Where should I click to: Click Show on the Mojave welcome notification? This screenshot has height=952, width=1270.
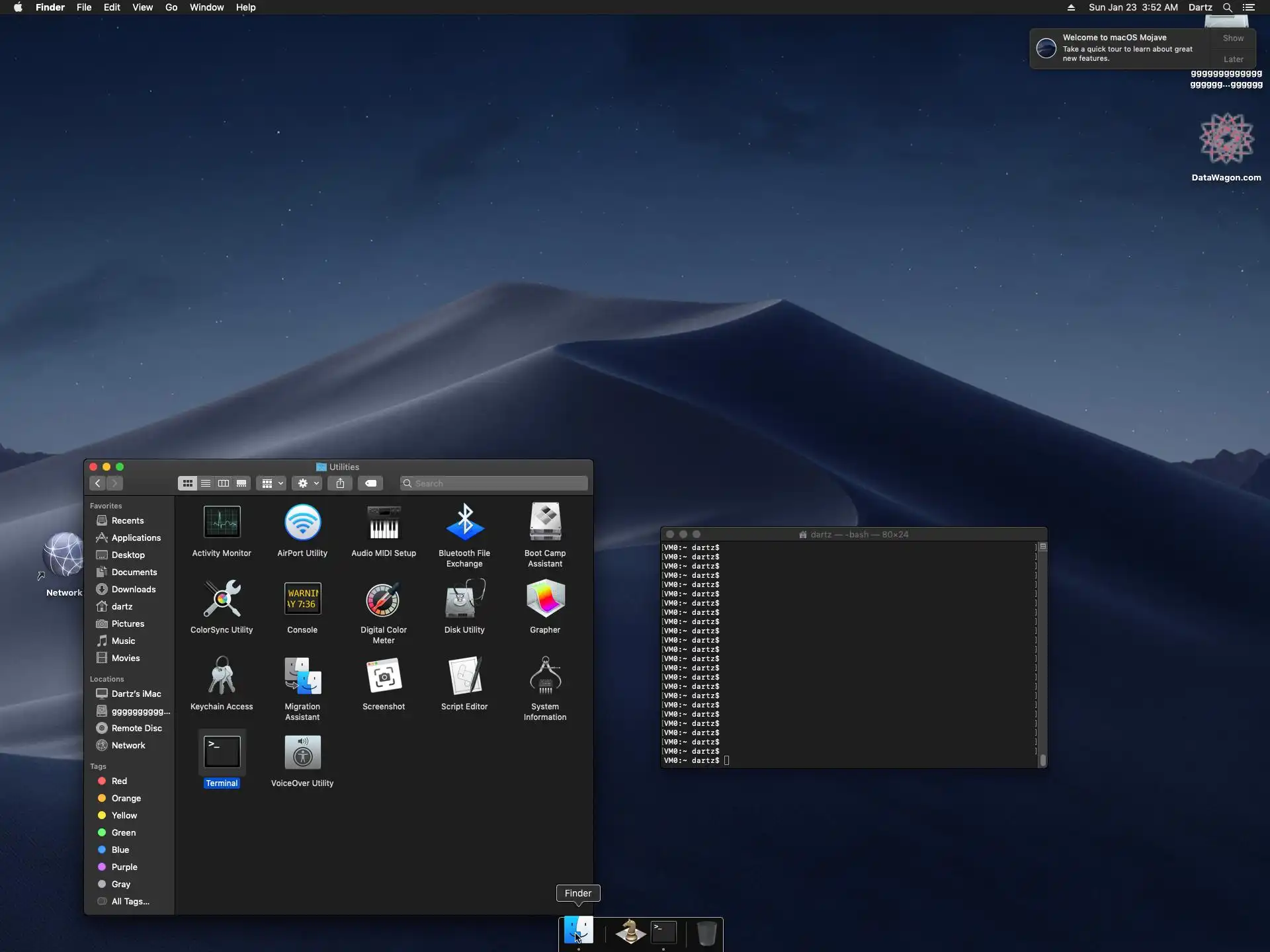tap(1233, 38)
